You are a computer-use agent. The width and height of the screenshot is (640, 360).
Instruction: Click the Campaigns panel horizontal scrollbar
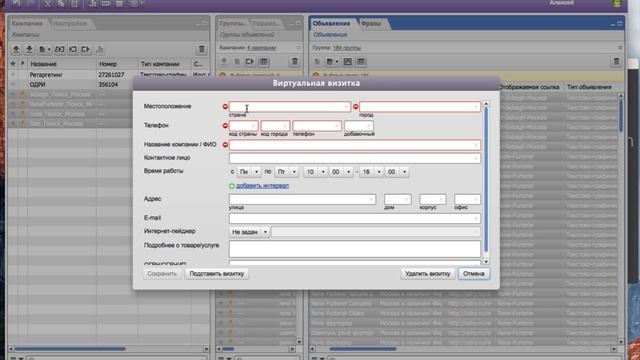[70, 349]
